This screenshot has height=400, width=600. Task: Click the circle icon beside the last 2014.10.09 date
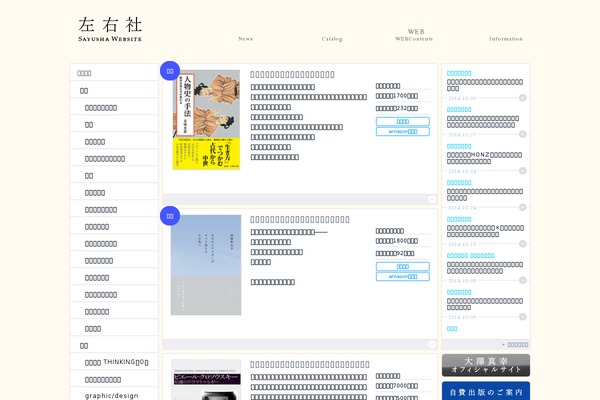click(522, 317)
